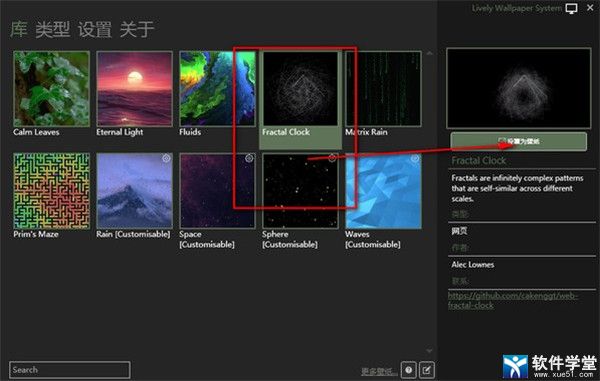Click the 更多壁纸 more wallpapers link
The width and height of the screenshot is (600, 381).
[377, 371]
